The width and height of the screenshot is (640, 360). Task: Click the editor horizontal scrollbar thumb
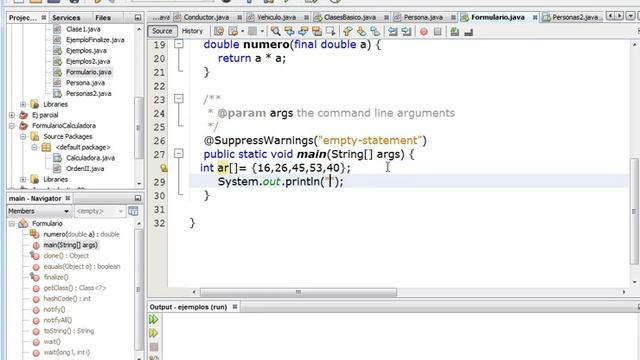(298, 292)
